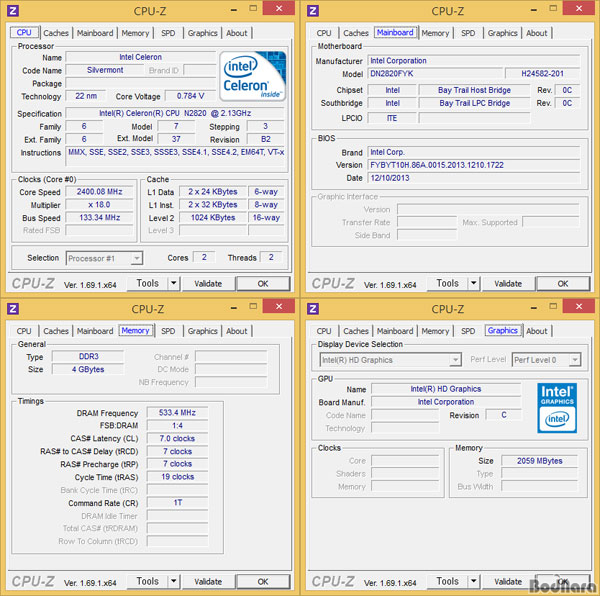The width and height of the screenshot is (600, 596).
Task: Click the CPU-Z logo icon in the Mainboard window title bar
Action: 313,10
